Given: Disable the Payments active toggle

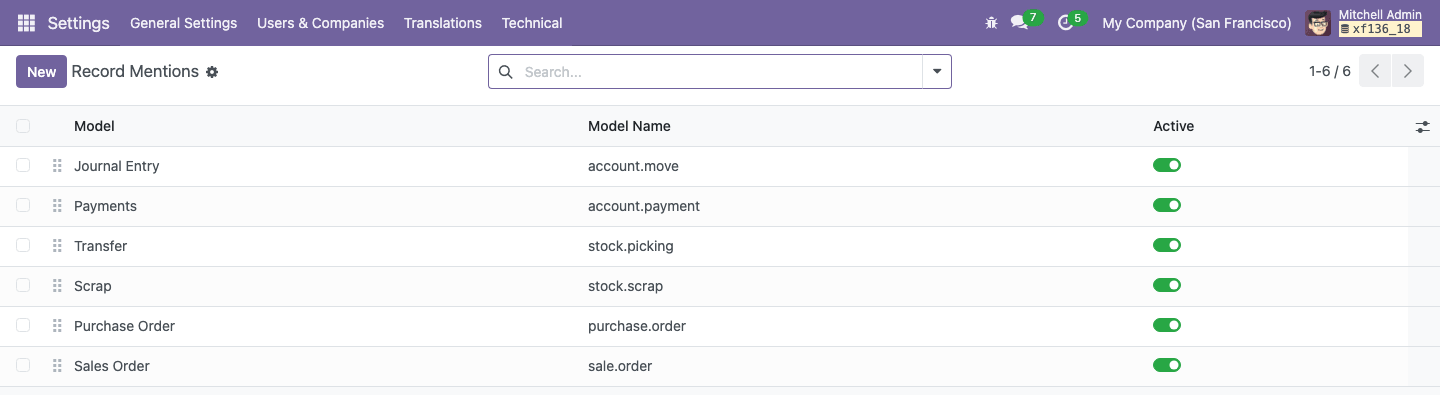Looking at the screenshot, I should click(x=1167, y=205).
